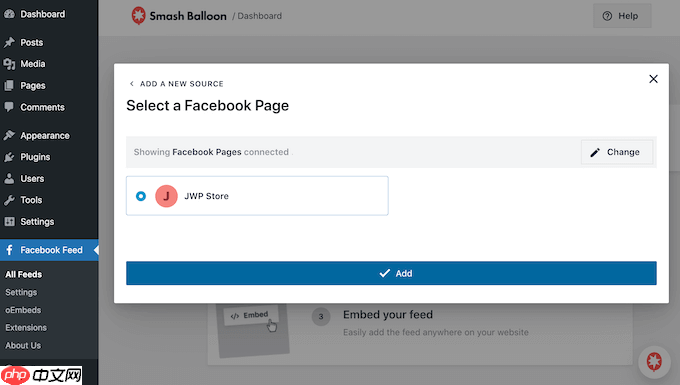Open Settings under Facebook Feed submenu

[21, 292]
